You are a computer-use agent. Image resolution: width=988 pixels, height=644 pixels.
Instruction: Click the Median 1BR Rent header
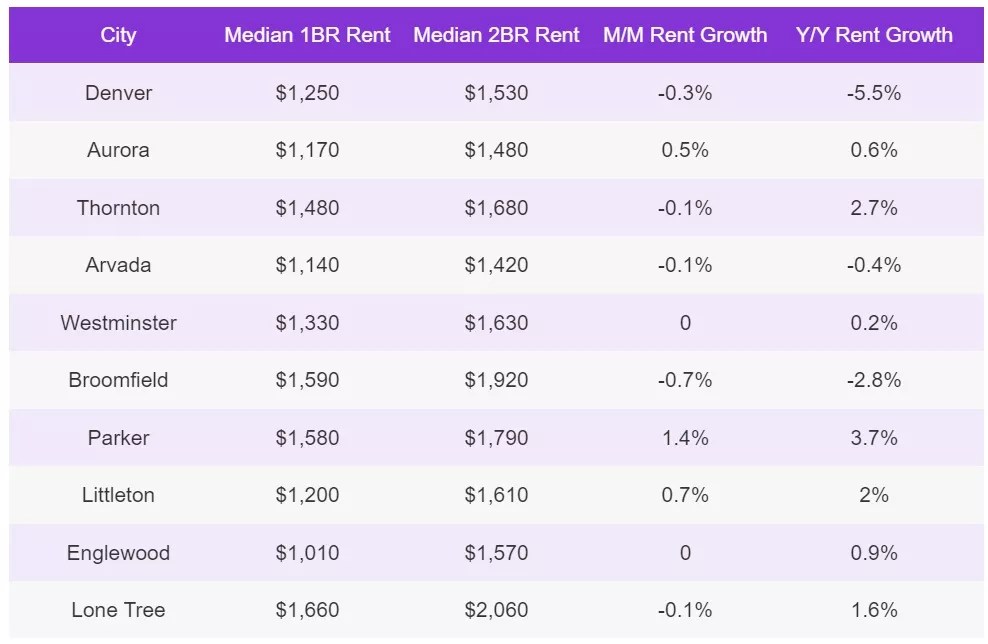(x=307, y=35)
